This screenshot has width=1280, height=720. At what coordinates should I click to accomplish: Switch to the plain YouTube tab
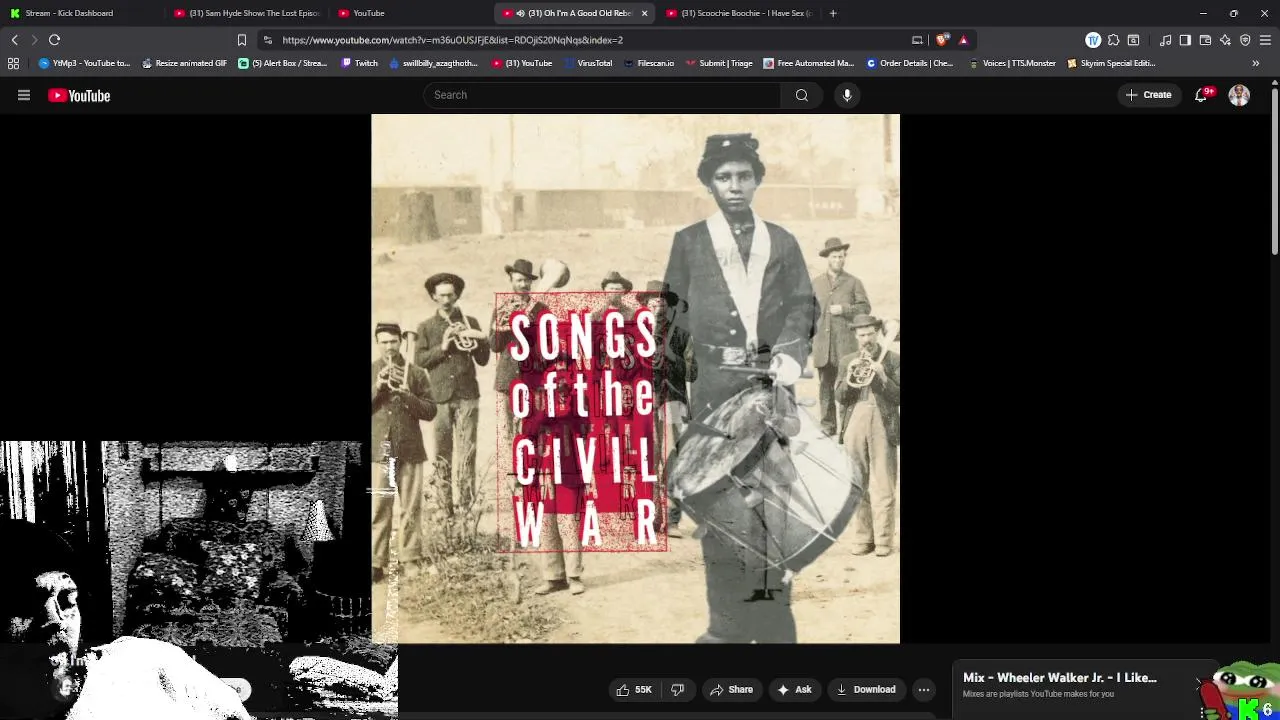point(410,13)
